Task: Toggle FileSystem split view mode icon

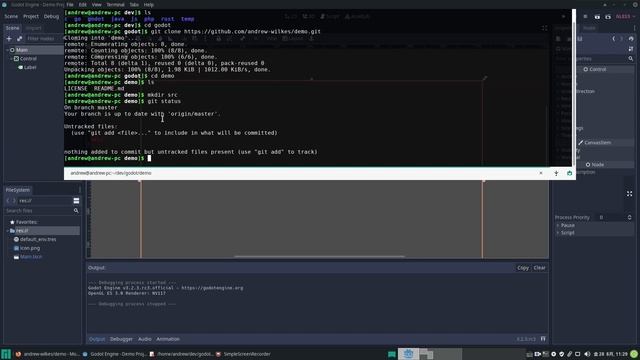Action: pos(76,200)
